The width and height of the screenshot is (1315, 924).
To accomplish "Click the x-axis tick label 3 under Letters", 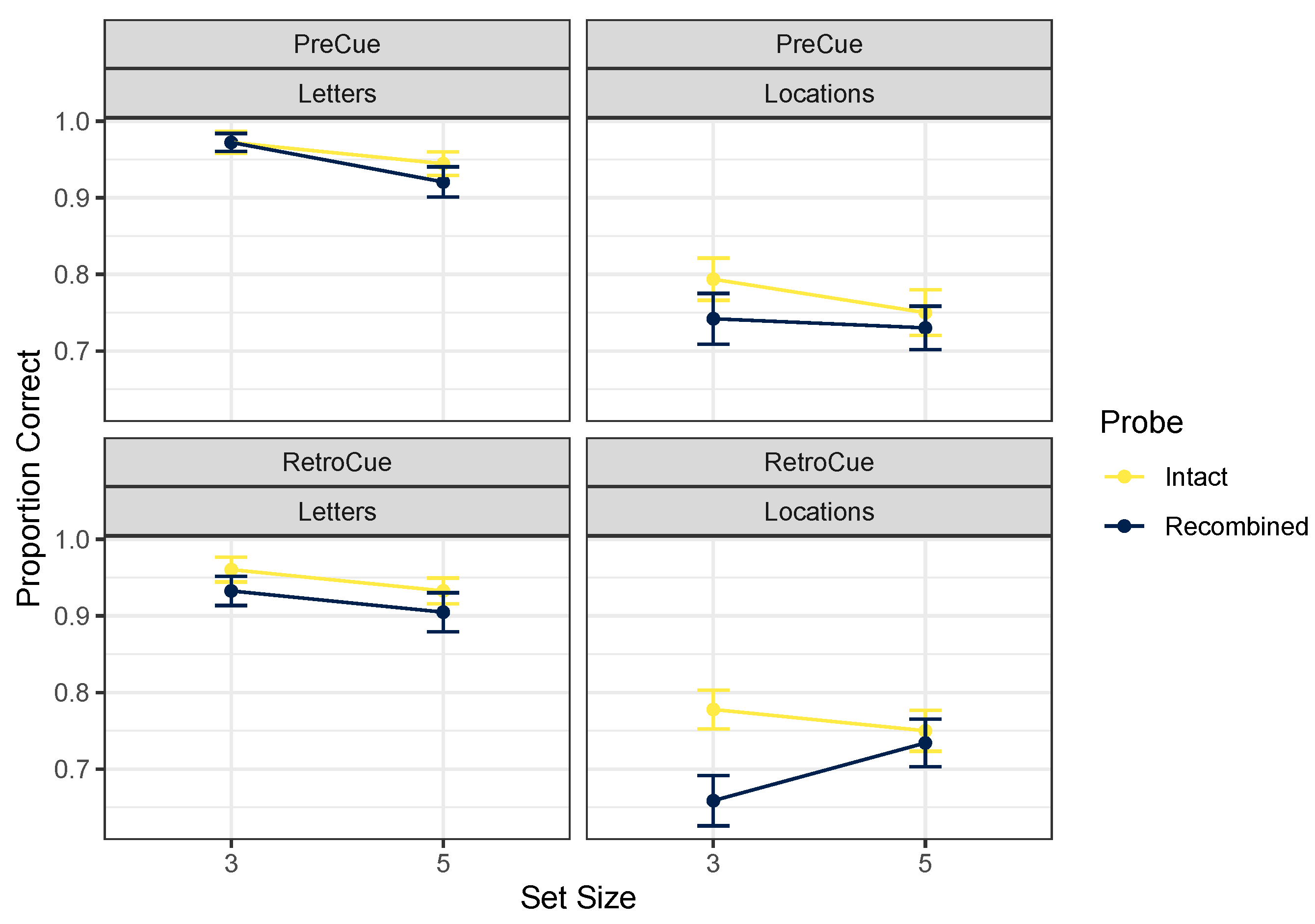I will [231, 863].
